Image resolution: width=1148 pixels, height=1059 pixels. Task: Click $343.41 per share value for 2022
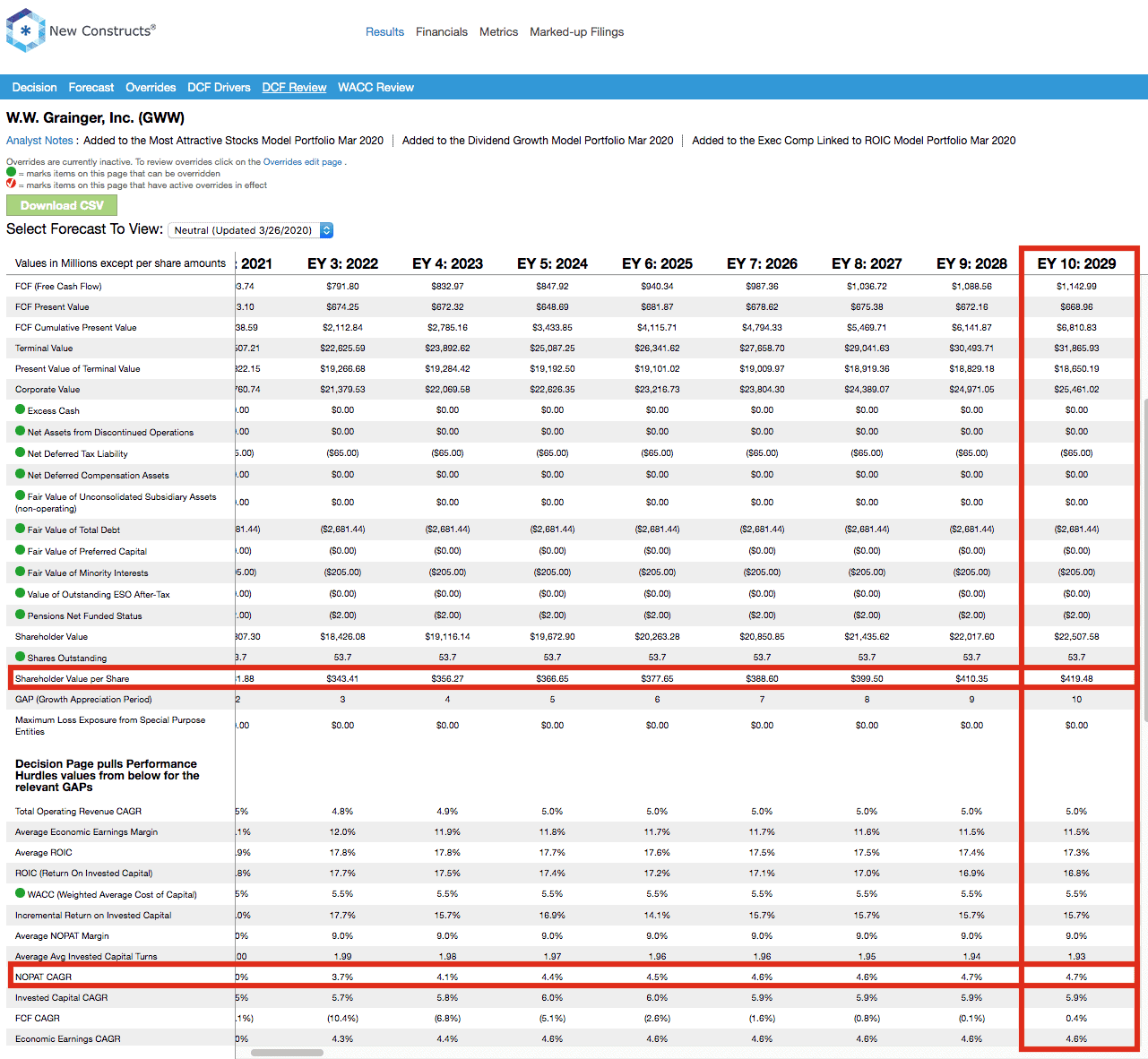(x=342, y=678)
